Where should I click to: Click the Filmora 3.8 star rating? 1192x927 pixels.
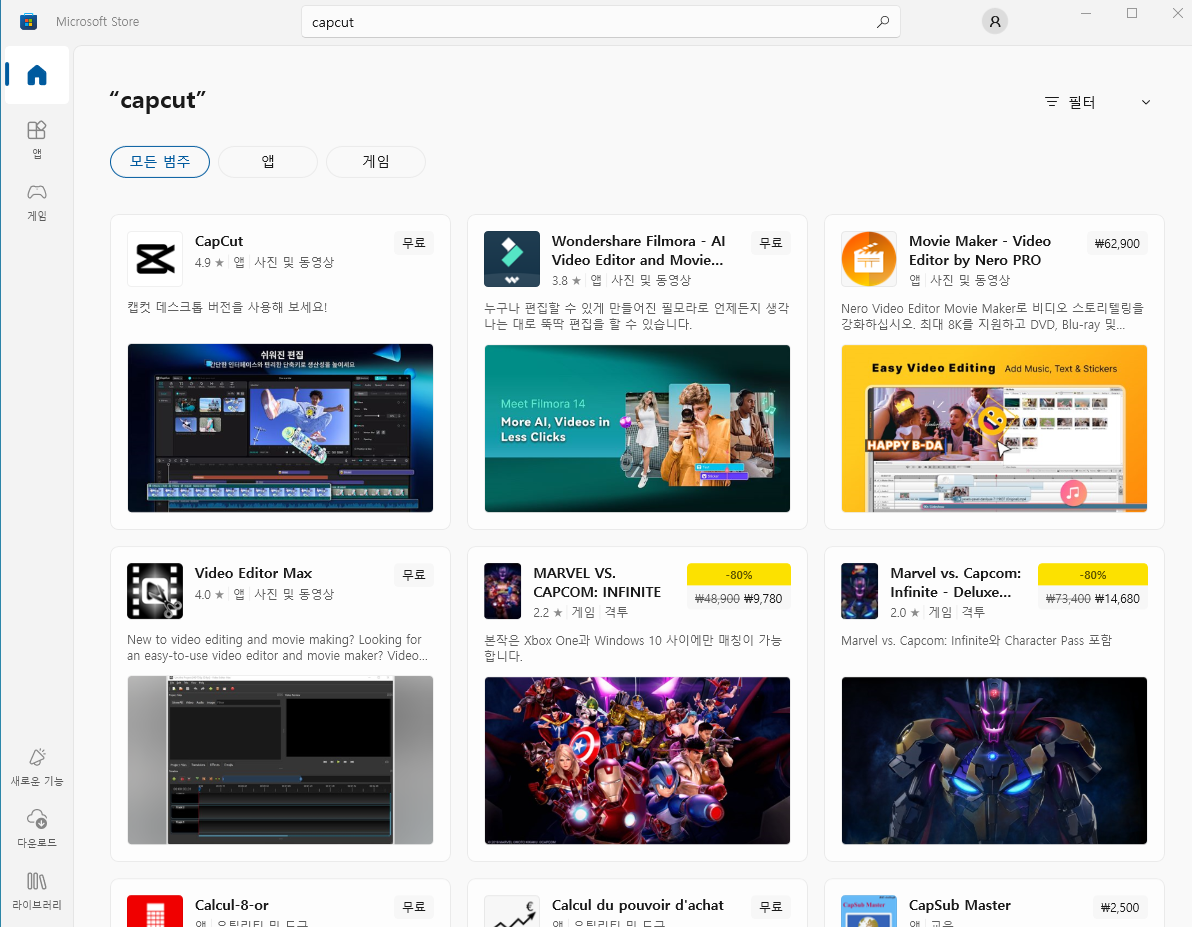pos(566,281)
